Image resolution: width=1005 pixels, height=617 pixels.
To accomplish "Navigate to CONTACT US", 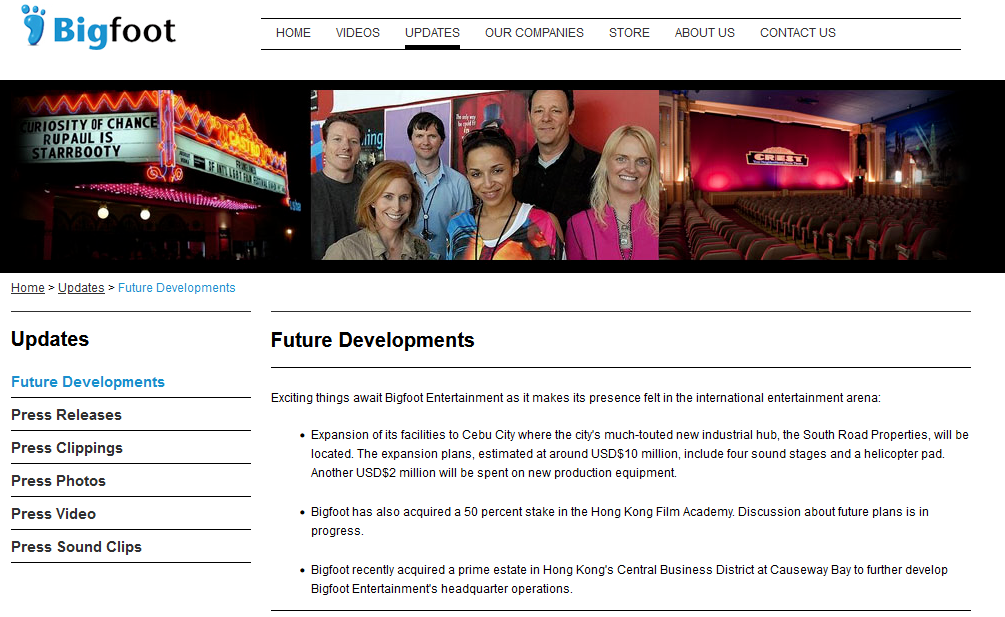I will [x=798, y=33].
